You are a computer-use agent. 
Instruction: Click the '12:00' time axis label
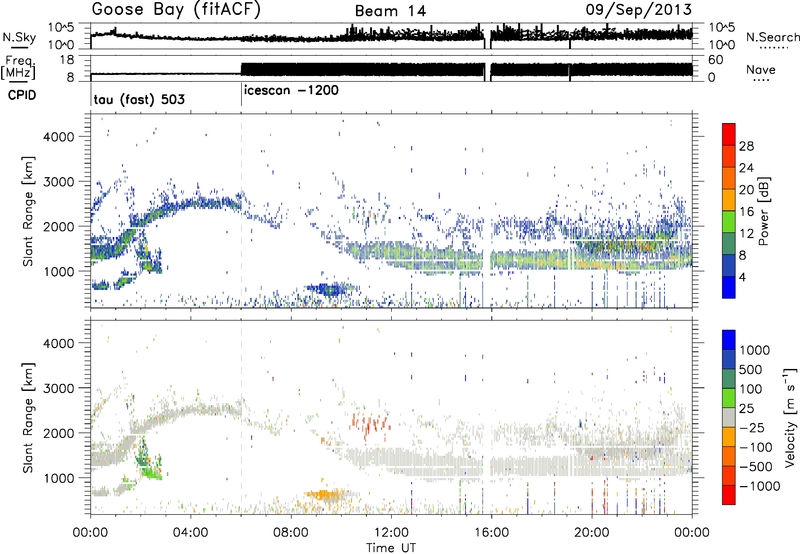391,533
